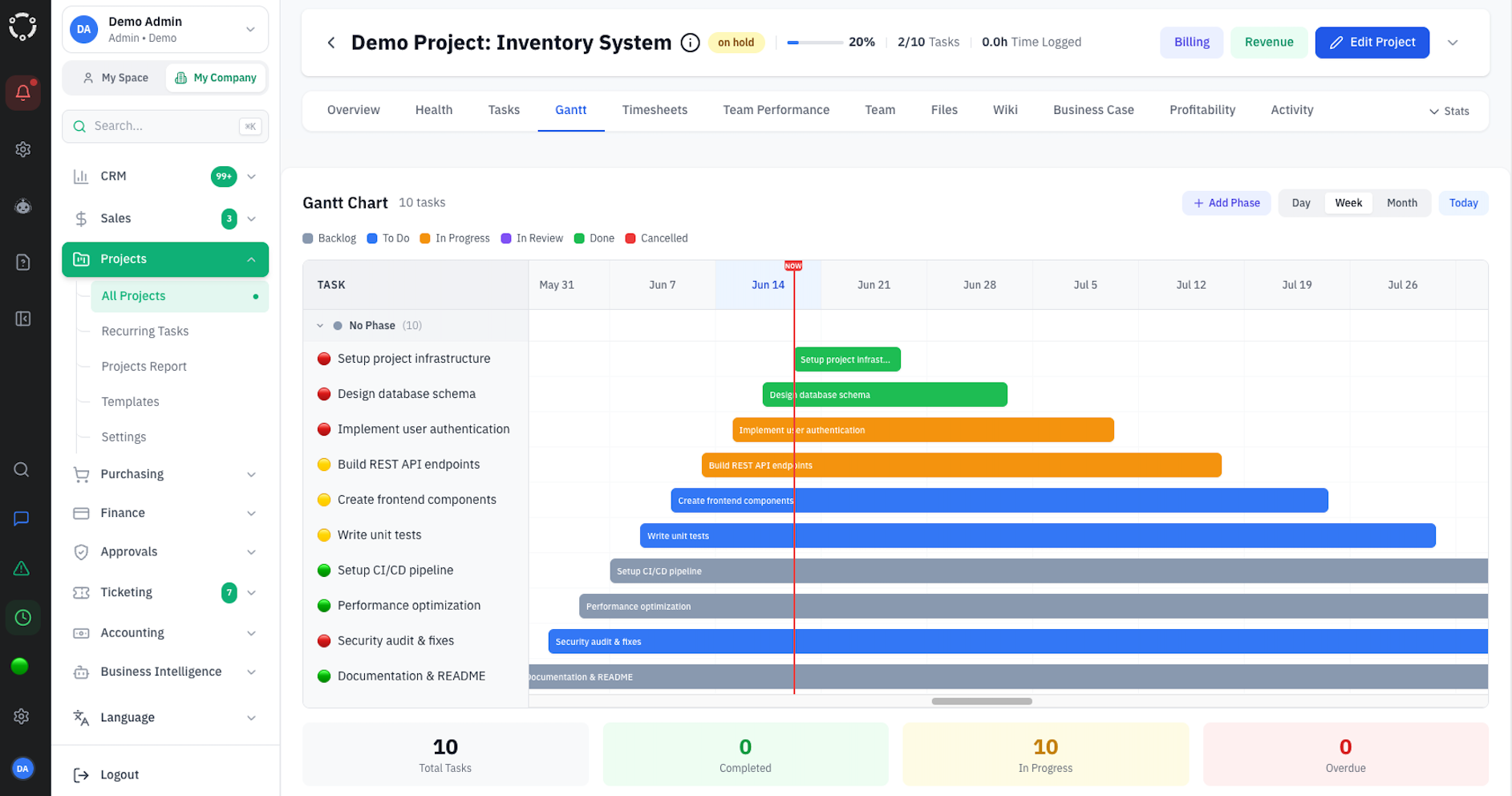Switch to the Tasks tab

tap(504, 110)
